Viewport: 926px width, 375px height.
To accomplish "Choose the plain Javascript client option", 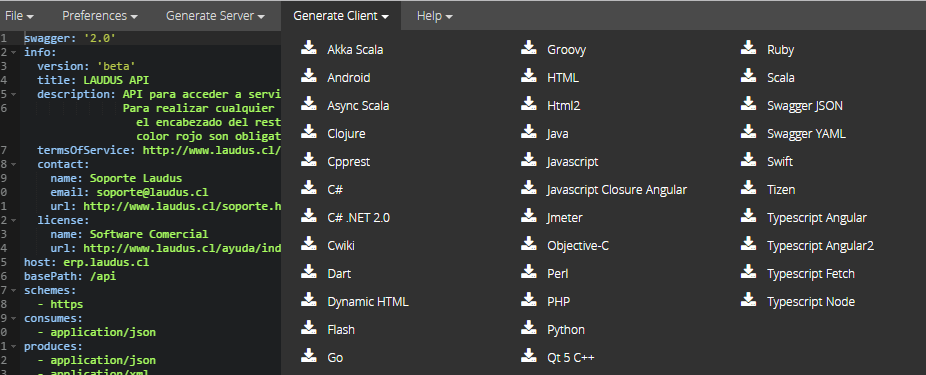I will tap(572, 162).
